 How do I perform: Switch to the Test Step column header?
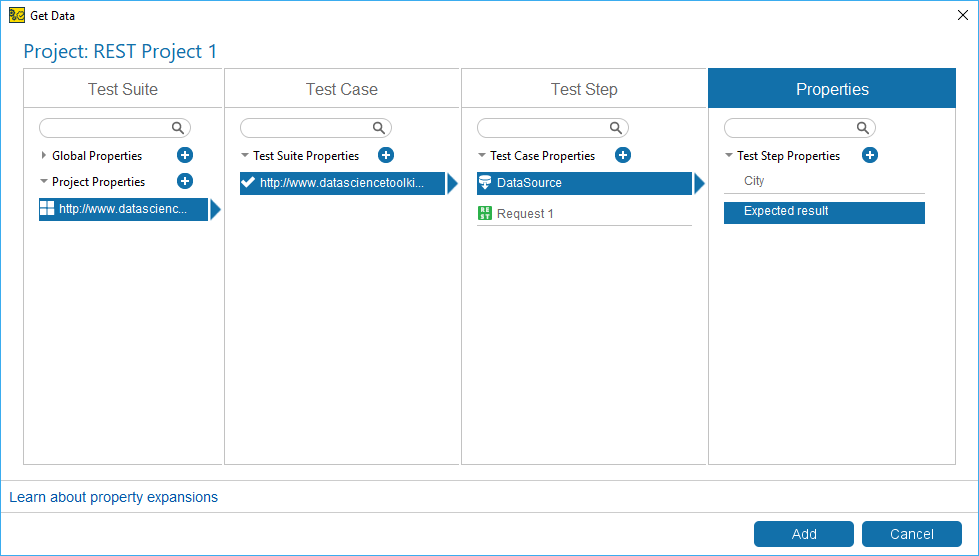pyautogui.click(x=584, y=89)
